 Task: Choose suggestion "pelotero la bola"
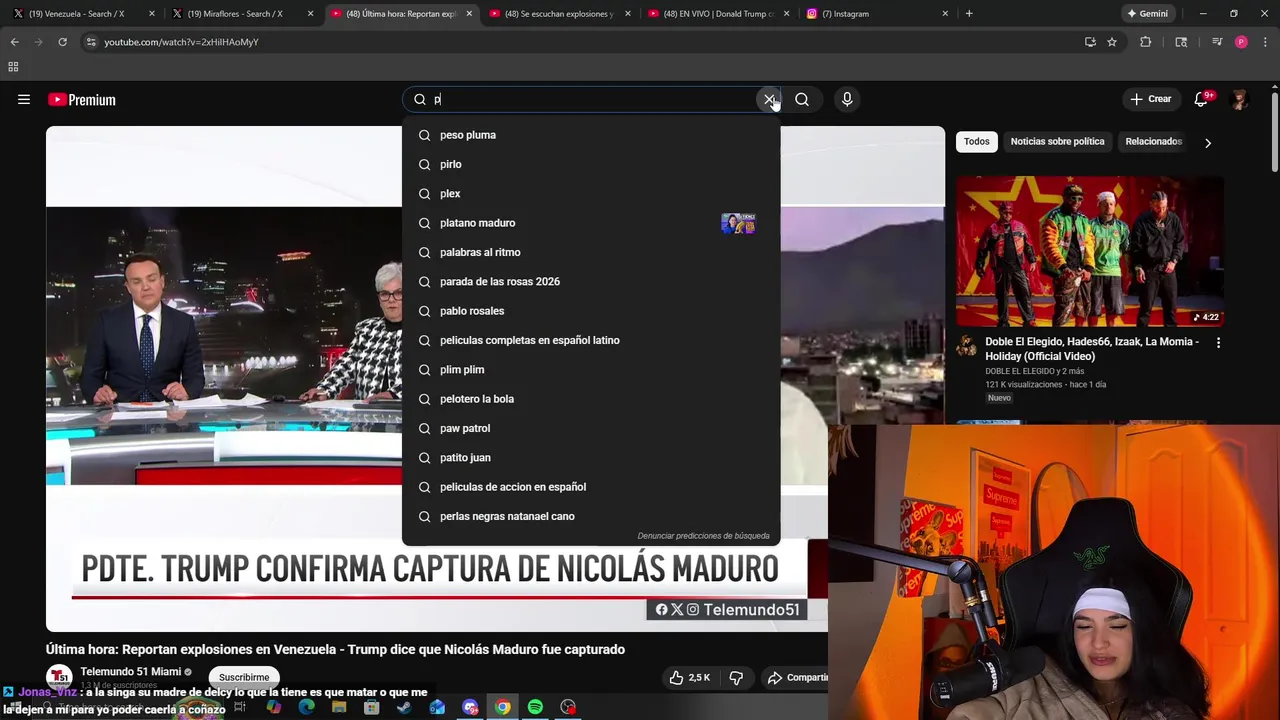click(591, 399)
